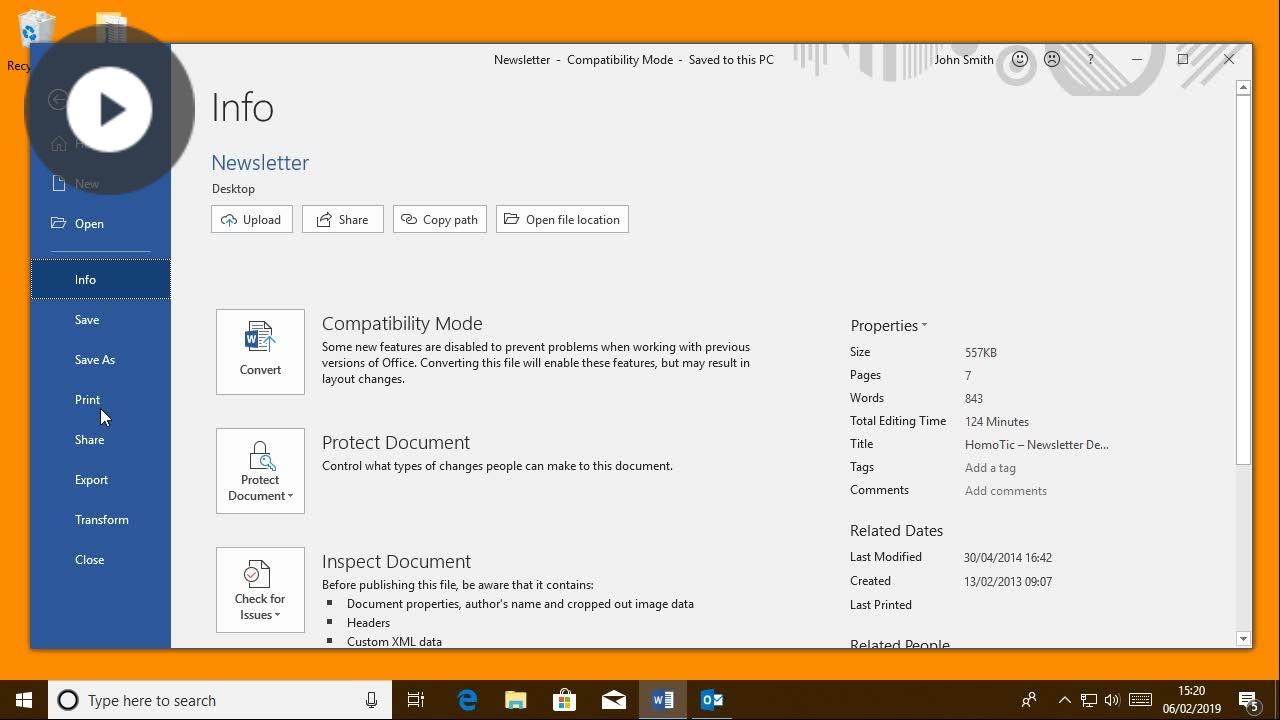The image size is (1280, 720).
Task: Click the Convert button
Action: pos(260,352)
